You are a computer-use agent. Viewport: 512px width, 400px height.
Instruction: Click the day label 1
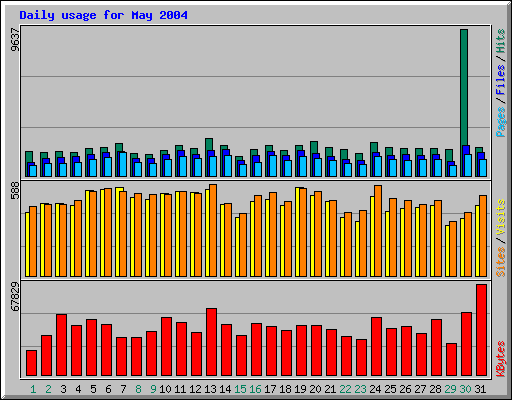33,389
